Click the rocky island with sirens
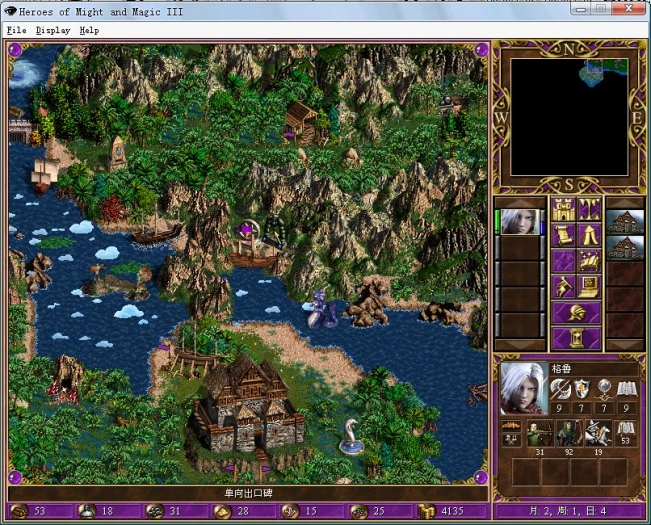Image resolution: width=651 pixels, height=525 pixels. click(x=119, y=282)
